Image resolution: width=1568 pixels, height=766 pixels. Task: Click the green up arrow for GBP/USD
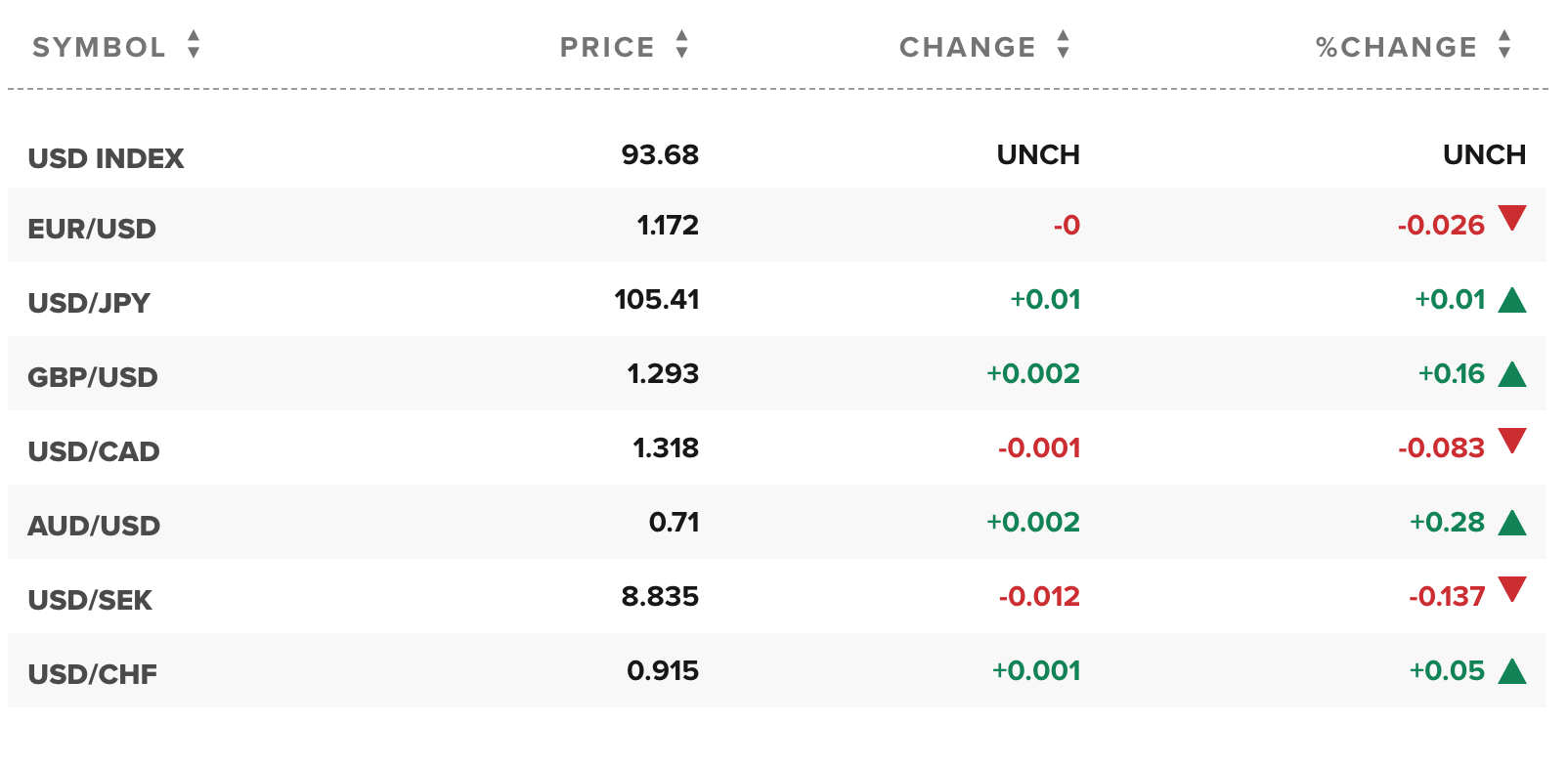coord(1511,373)
